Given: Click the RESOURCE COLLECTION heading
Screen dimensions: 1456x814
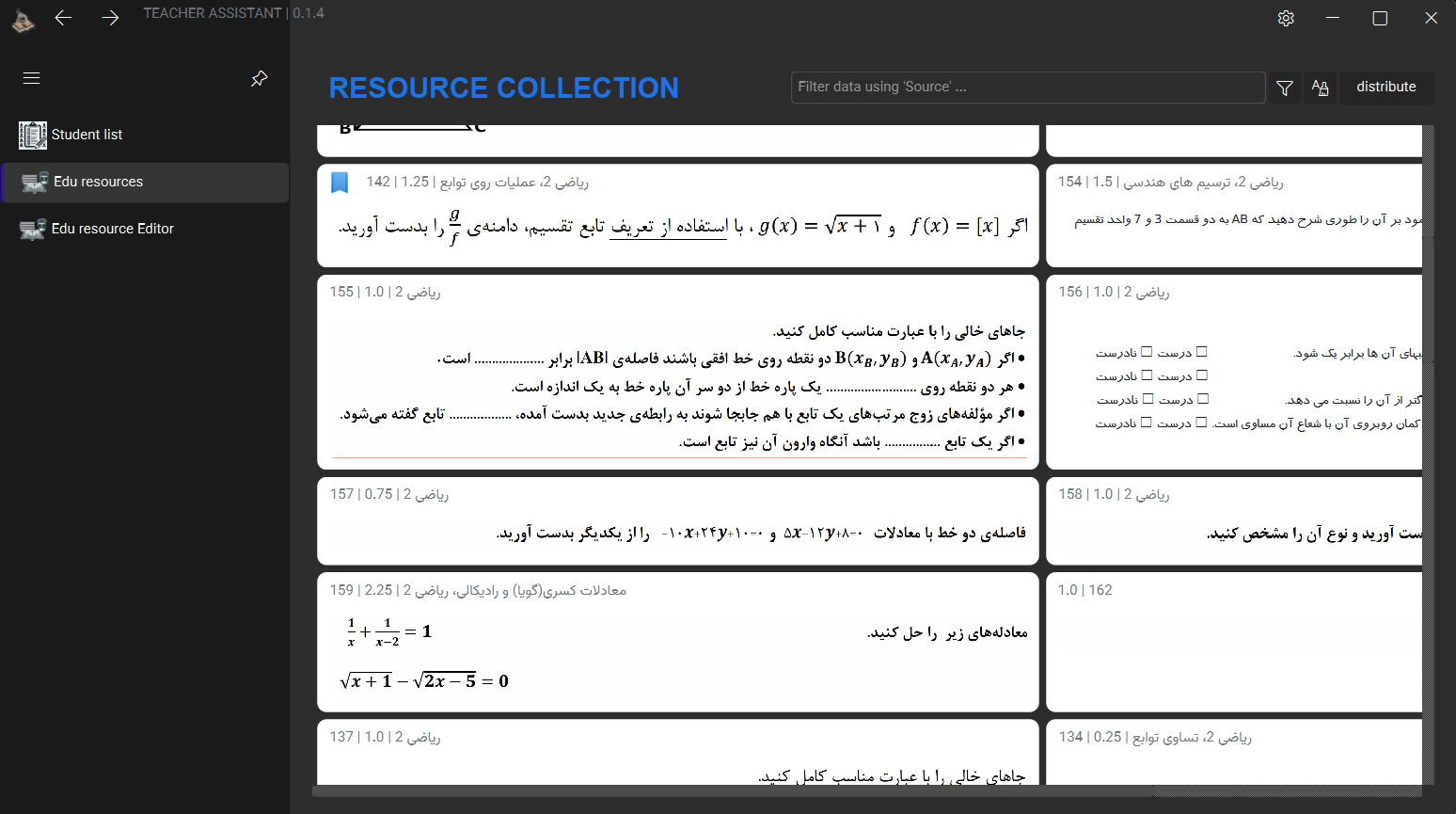Looking at the screenshot, I should pyautogui.click(x=504, y=88).
